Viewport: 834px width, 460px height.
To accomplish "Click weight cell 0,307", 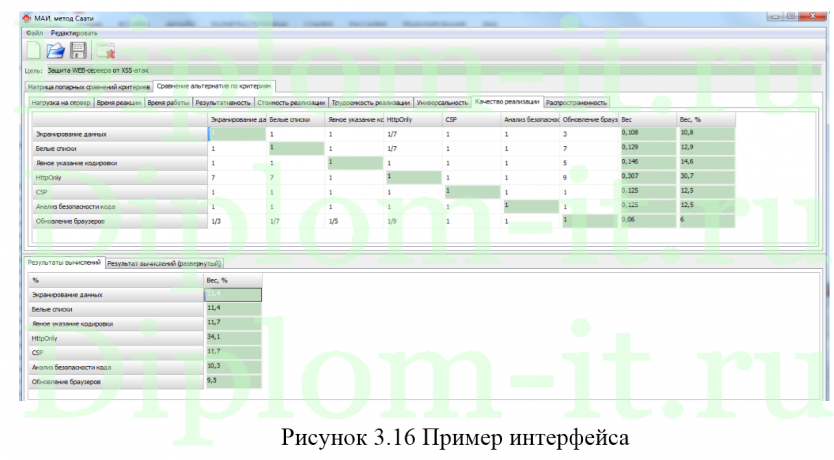I will point(647,177).
